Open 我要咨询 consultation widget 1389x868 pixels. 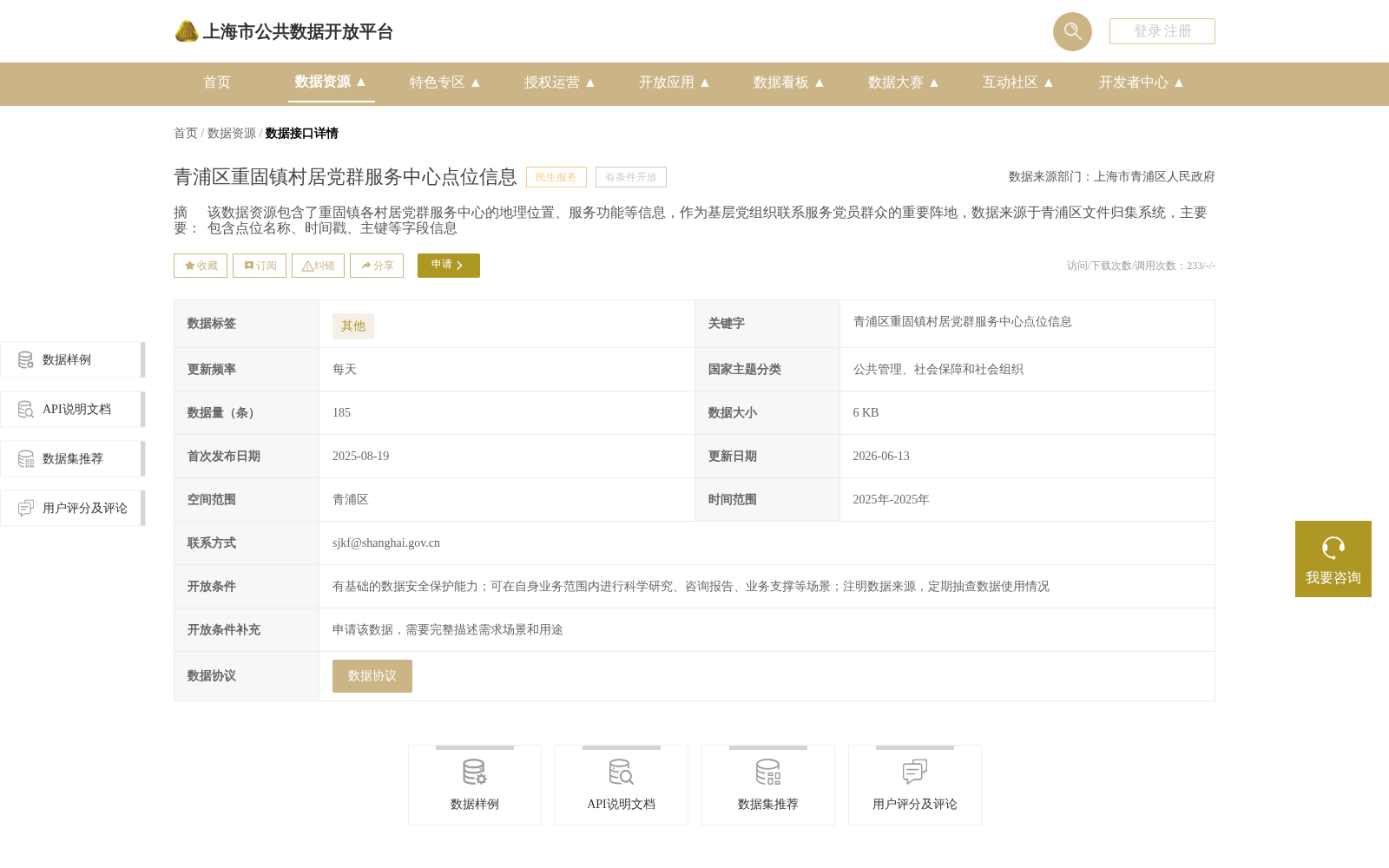pyautogui.click(x=1333, y=559)
